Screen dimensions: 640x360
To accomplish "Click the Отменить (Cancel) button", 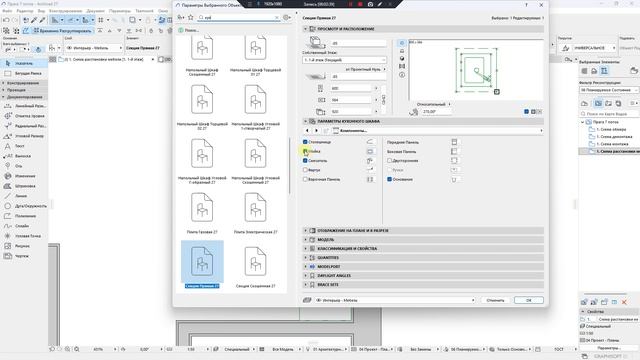I will coord(496,300).
